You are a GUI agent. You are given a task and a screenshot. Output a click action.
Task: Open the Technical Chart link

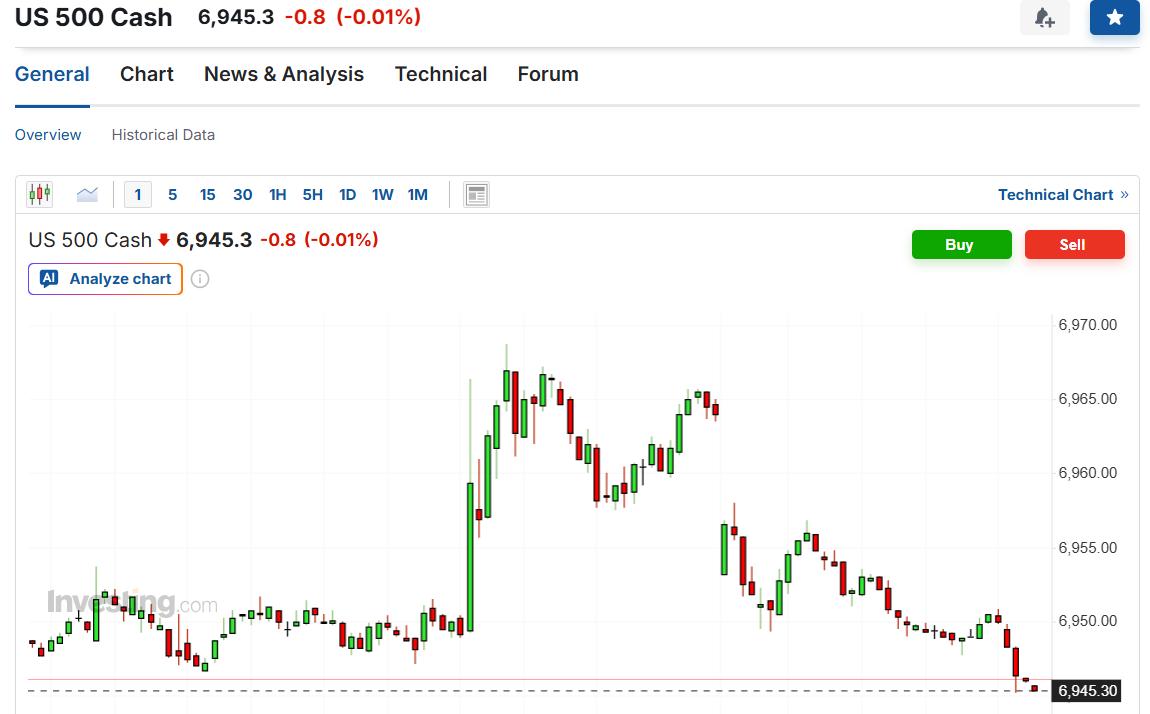click(x=1063, y=194)
